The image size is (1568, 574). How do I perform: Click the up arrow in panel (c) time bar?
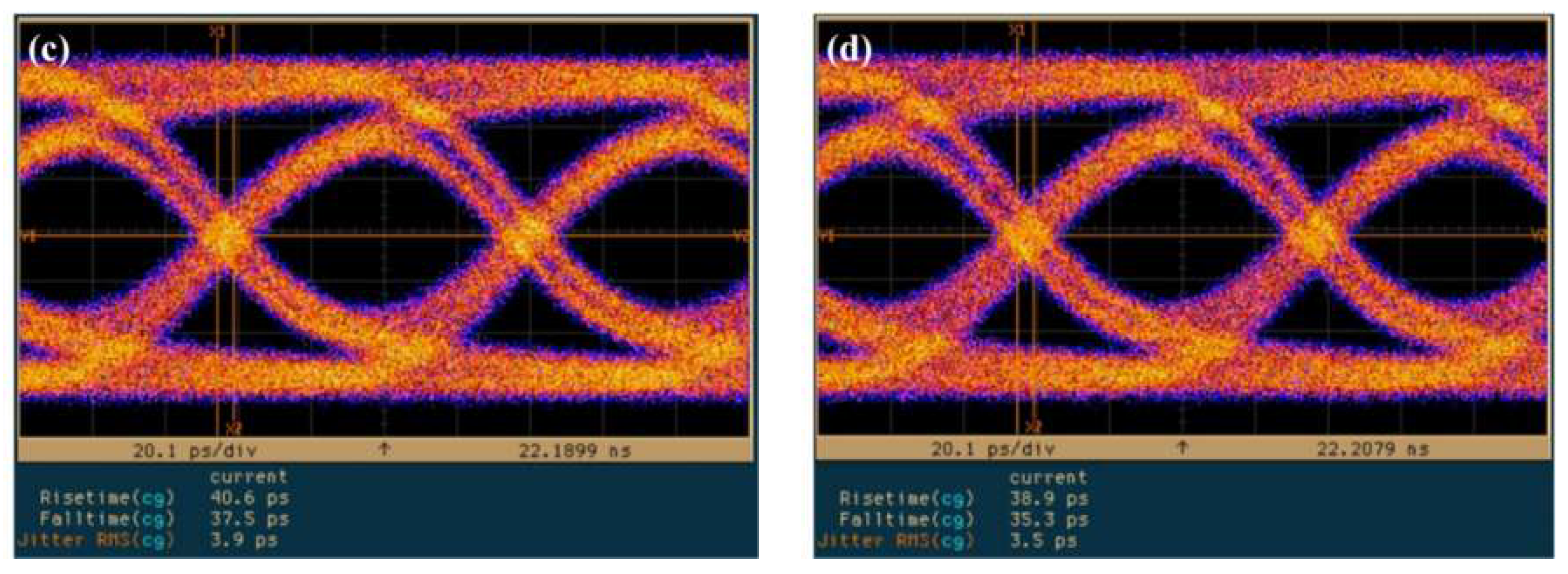click(384, 450)
